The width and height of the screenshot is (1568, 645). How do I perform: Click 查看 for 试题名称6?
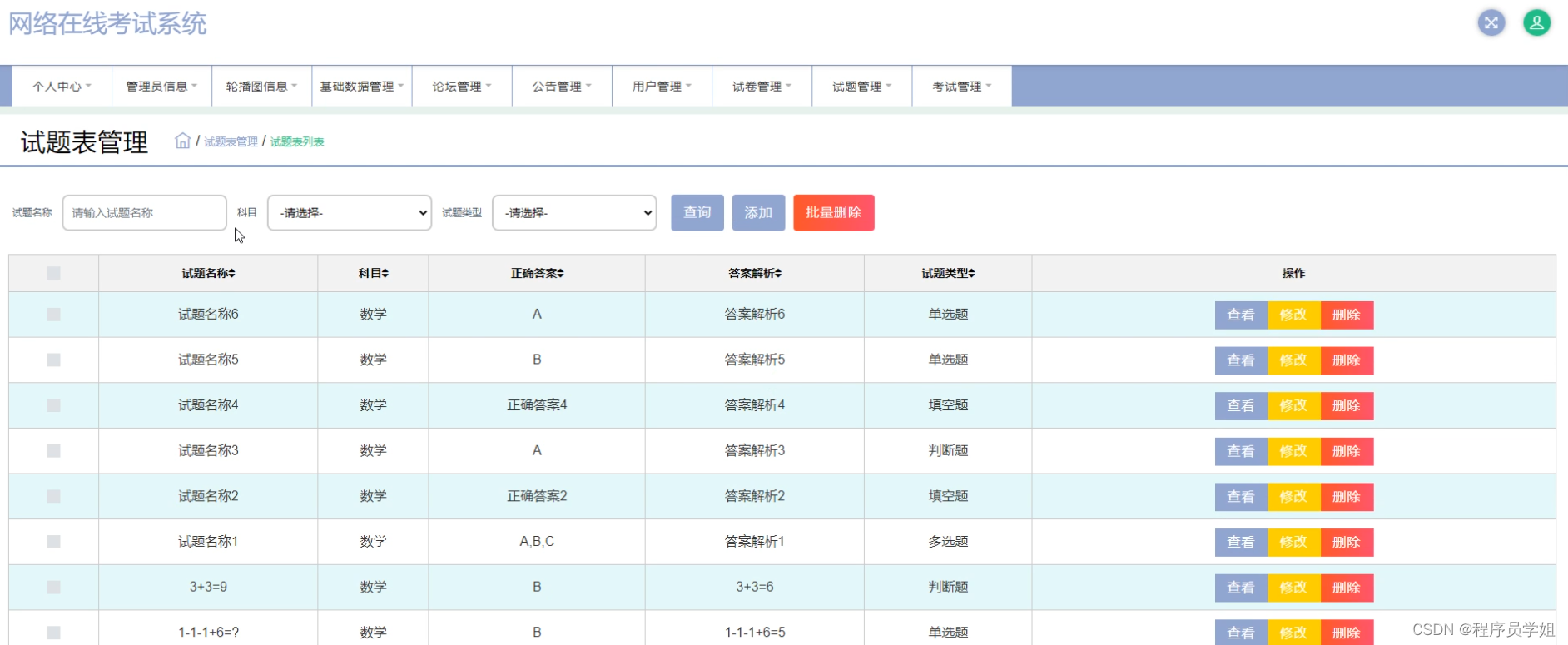pos(1241,315)
